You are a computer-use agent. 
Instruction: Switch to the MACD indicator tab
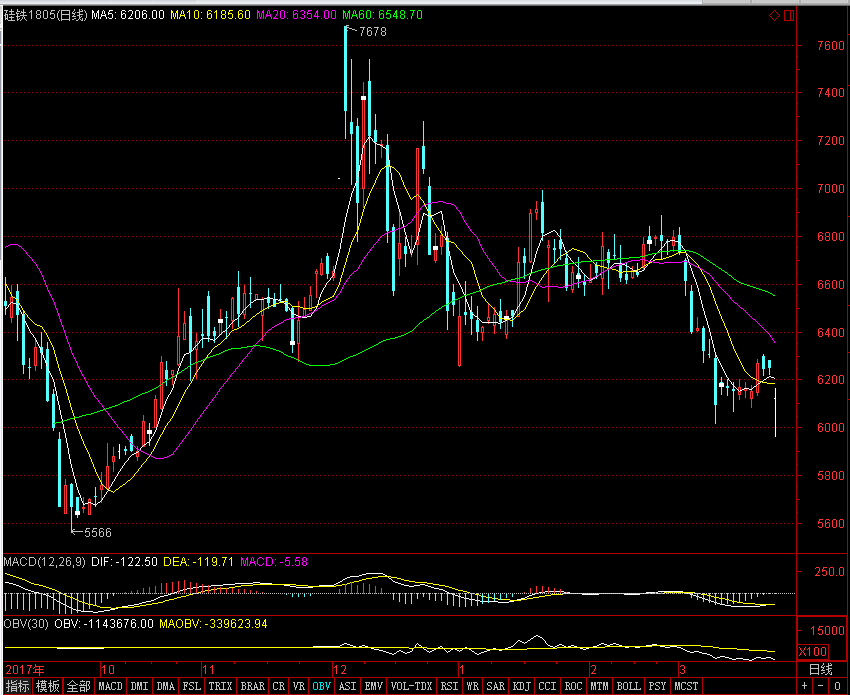(110, 687)
